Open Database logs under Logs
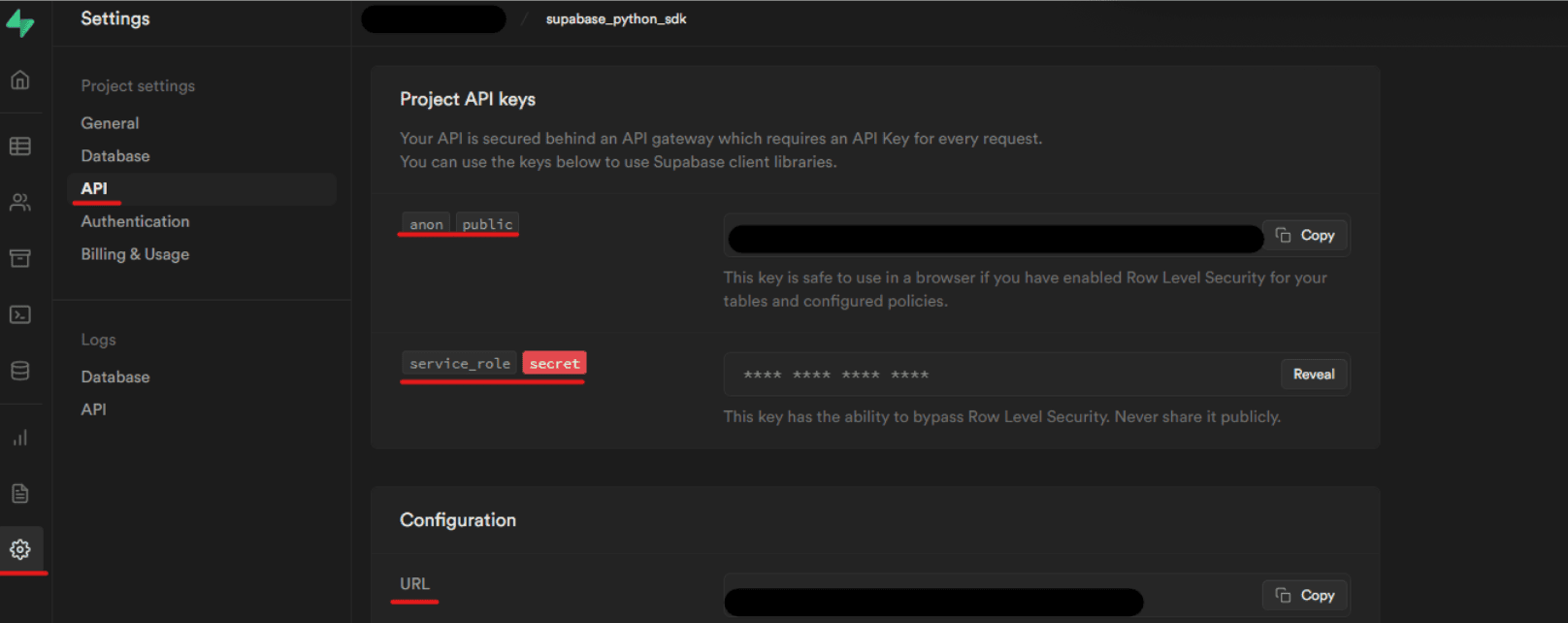Screen dimensions: 1568x623 115,377
